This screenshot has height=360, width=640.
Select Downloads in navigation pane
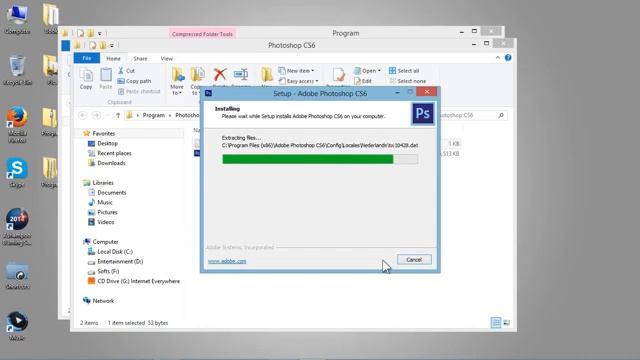(x=111, y=163)
